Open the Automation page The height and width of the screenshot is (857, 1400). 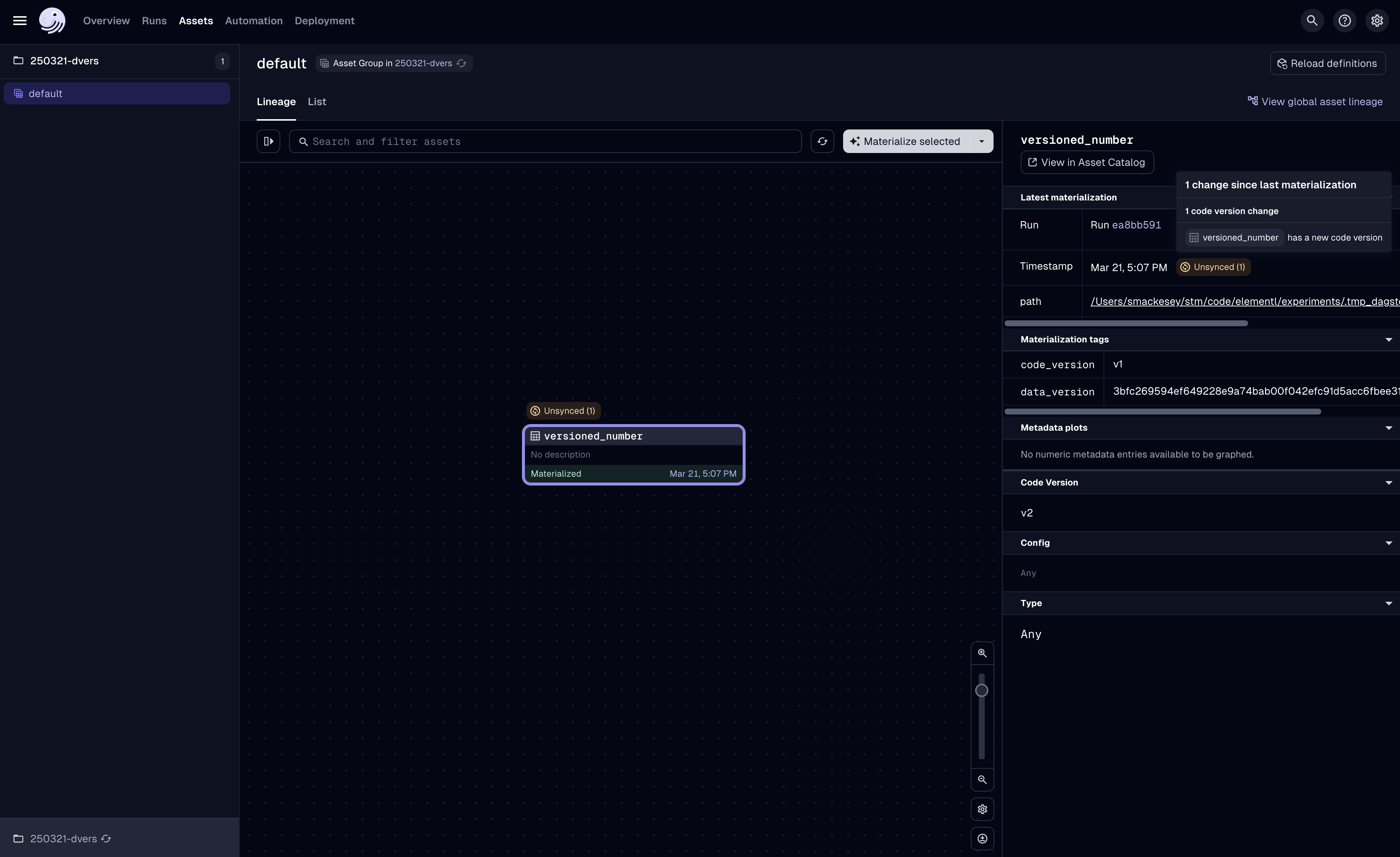(x=253, y=21)
